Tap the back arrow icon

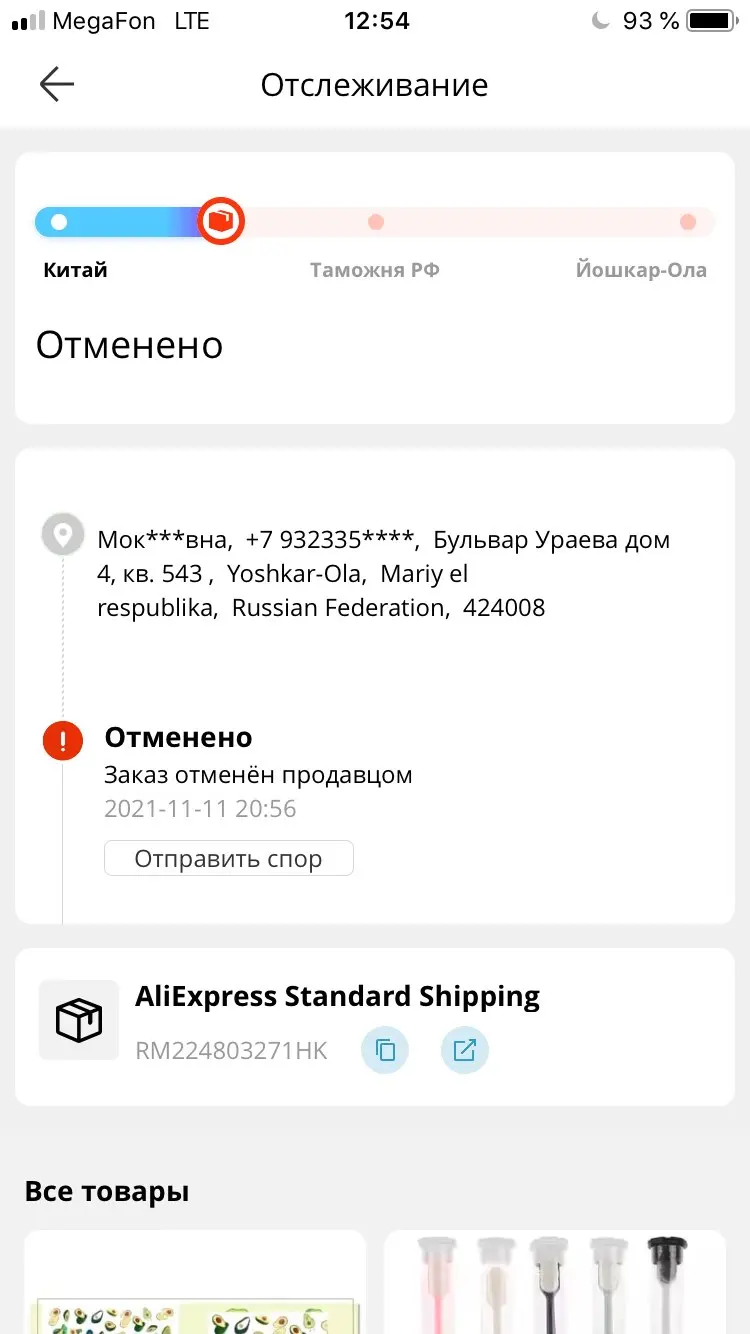pyautogui.click(x=57, y=85)
